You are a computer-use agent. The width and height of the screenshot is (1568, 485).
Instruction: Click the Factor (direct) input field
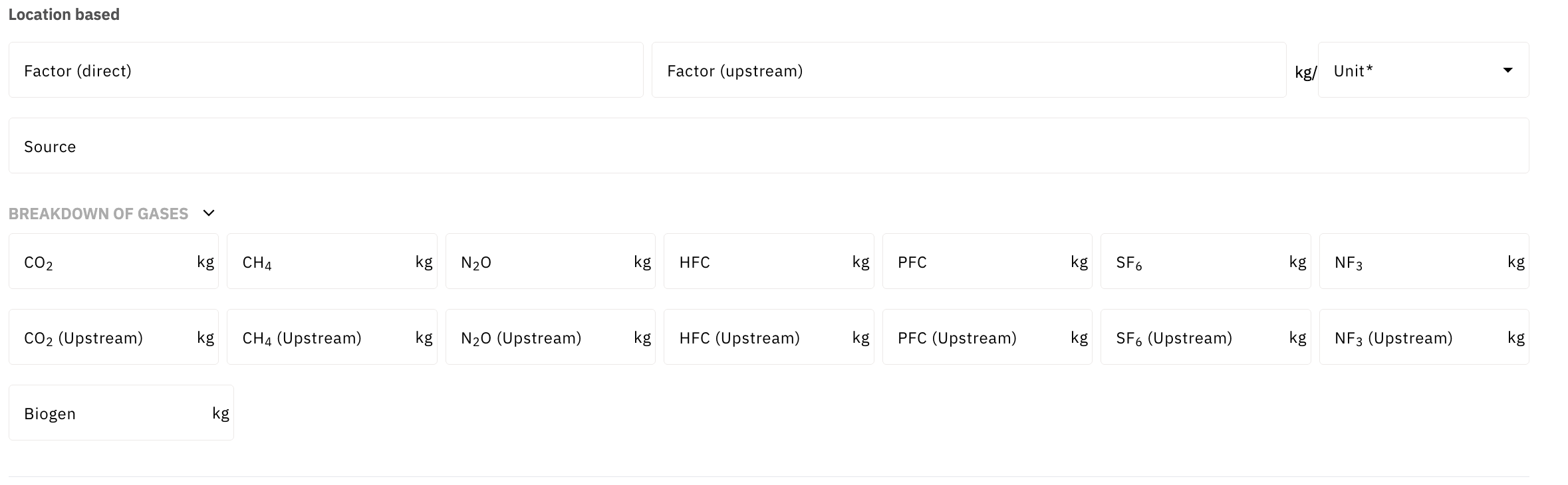point(326,70)
